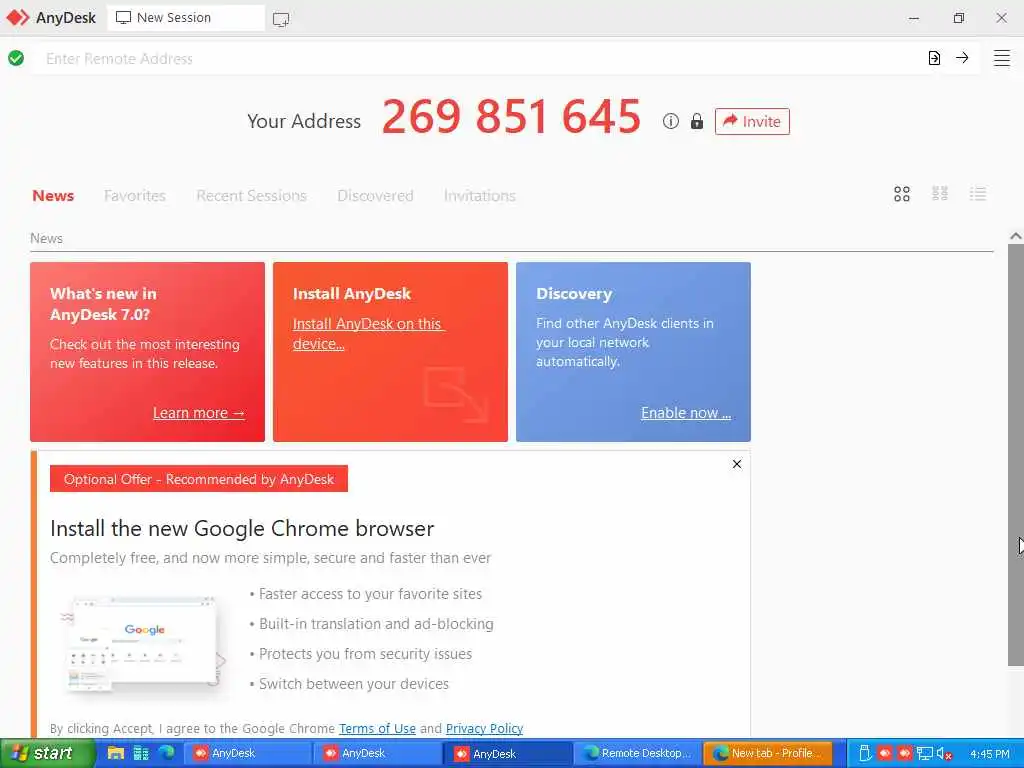Click the green connection status checkmark icon
The height and width of the screenshot is (768, 1024).
(16, 58)
